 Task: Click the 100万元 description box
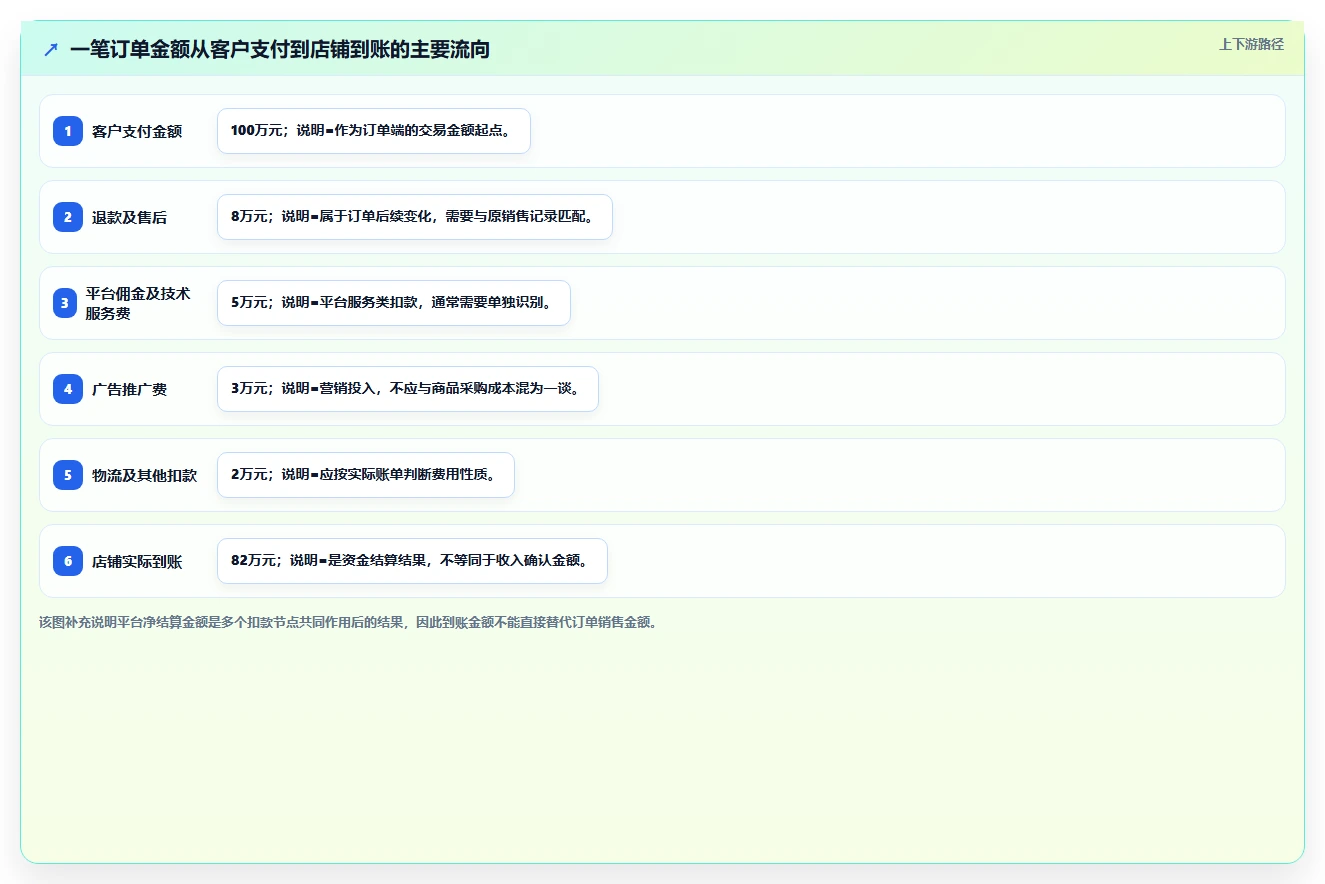[x=374, y=131]
